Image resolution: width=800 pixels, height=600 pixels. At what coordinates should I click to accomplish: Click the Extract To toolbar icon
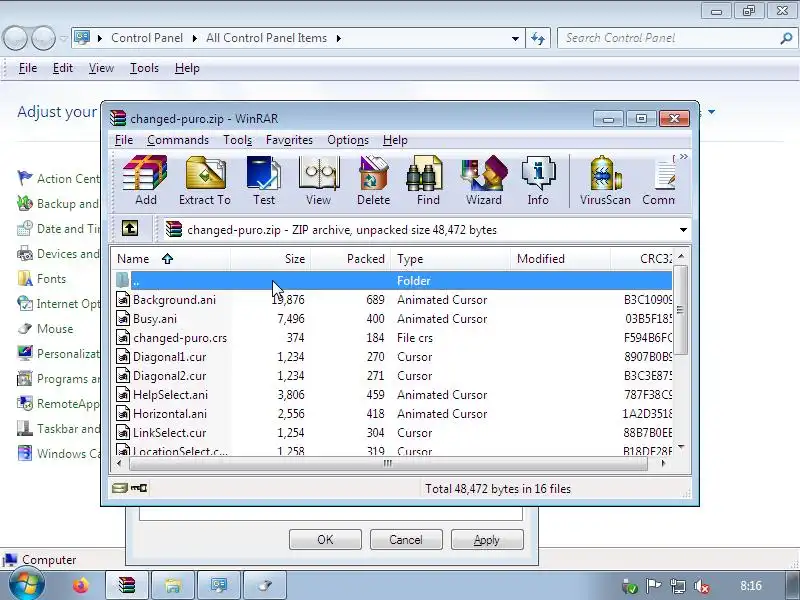tap(205, 181)
